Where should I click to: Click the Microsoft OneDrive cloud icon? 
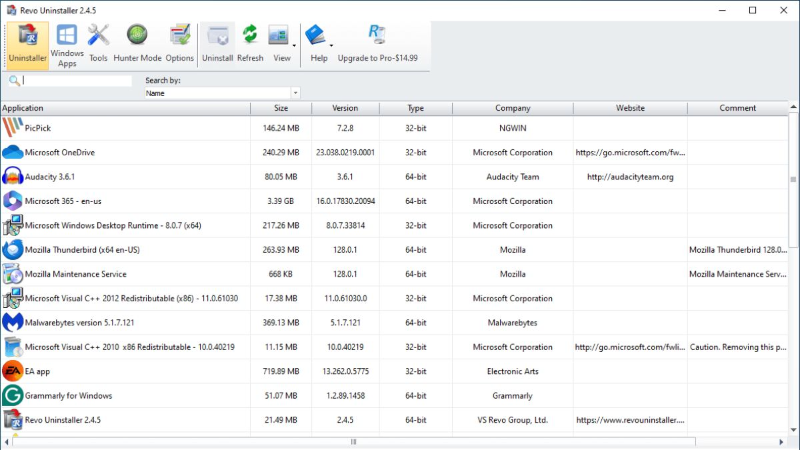tap(12, 152)
